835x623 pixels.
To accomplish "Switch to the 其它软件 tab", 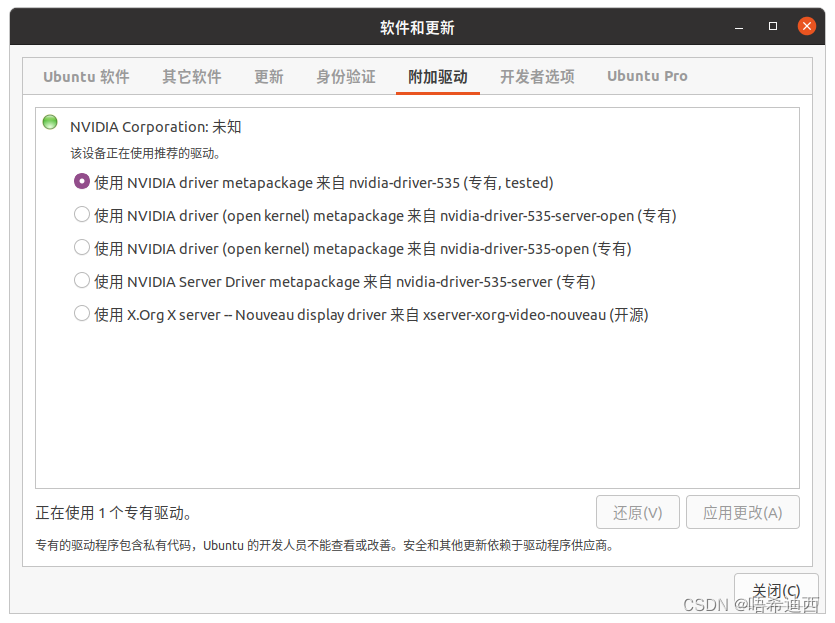I will click(192, 77).
